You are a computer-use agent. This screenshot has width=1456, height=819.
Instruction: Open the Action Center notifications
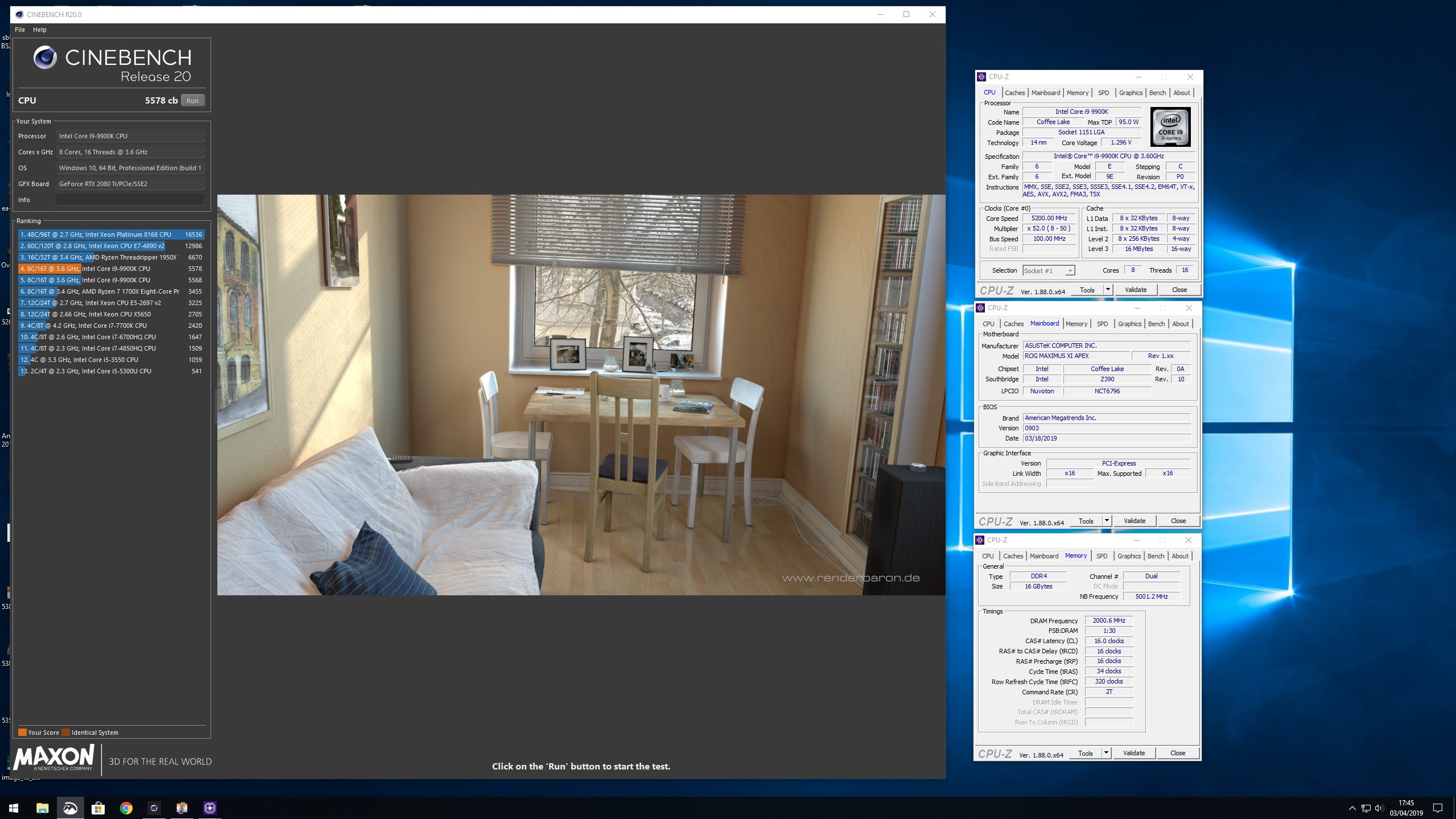click(x=1438, y=808)
